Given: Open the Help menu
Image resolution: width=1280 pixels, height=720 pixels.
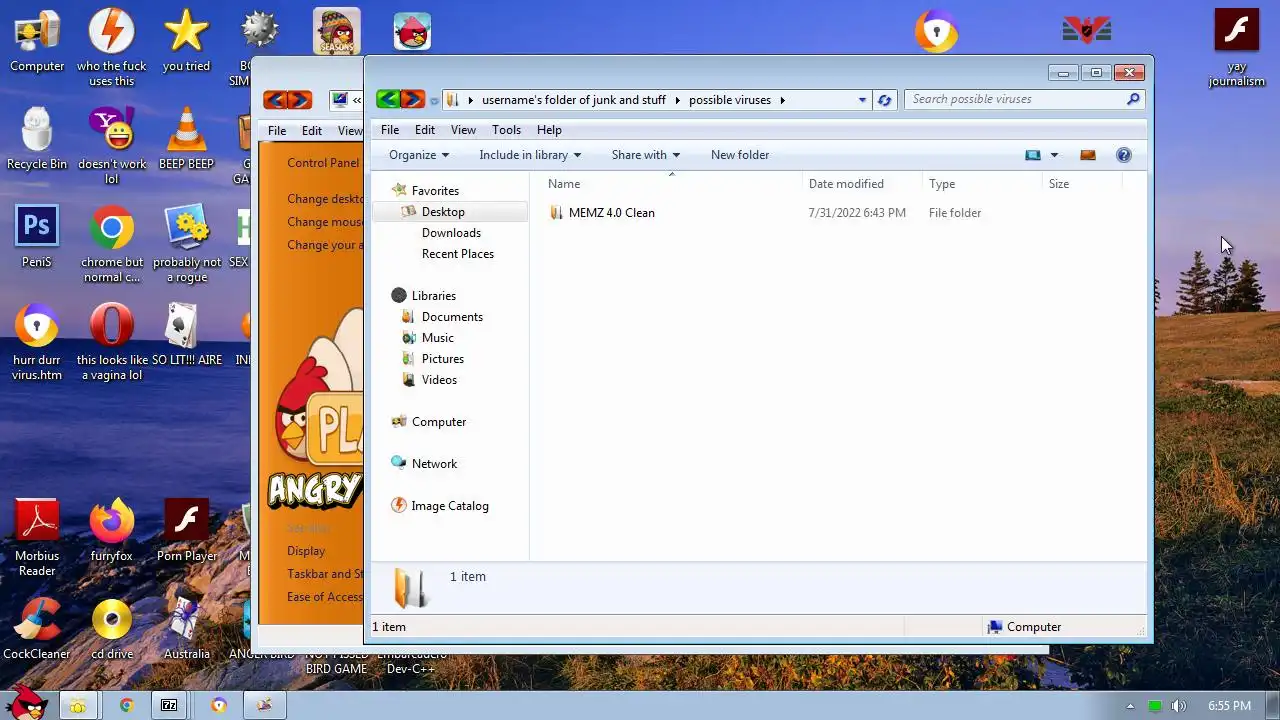Looking at the screenshot, I should [549, 130].
